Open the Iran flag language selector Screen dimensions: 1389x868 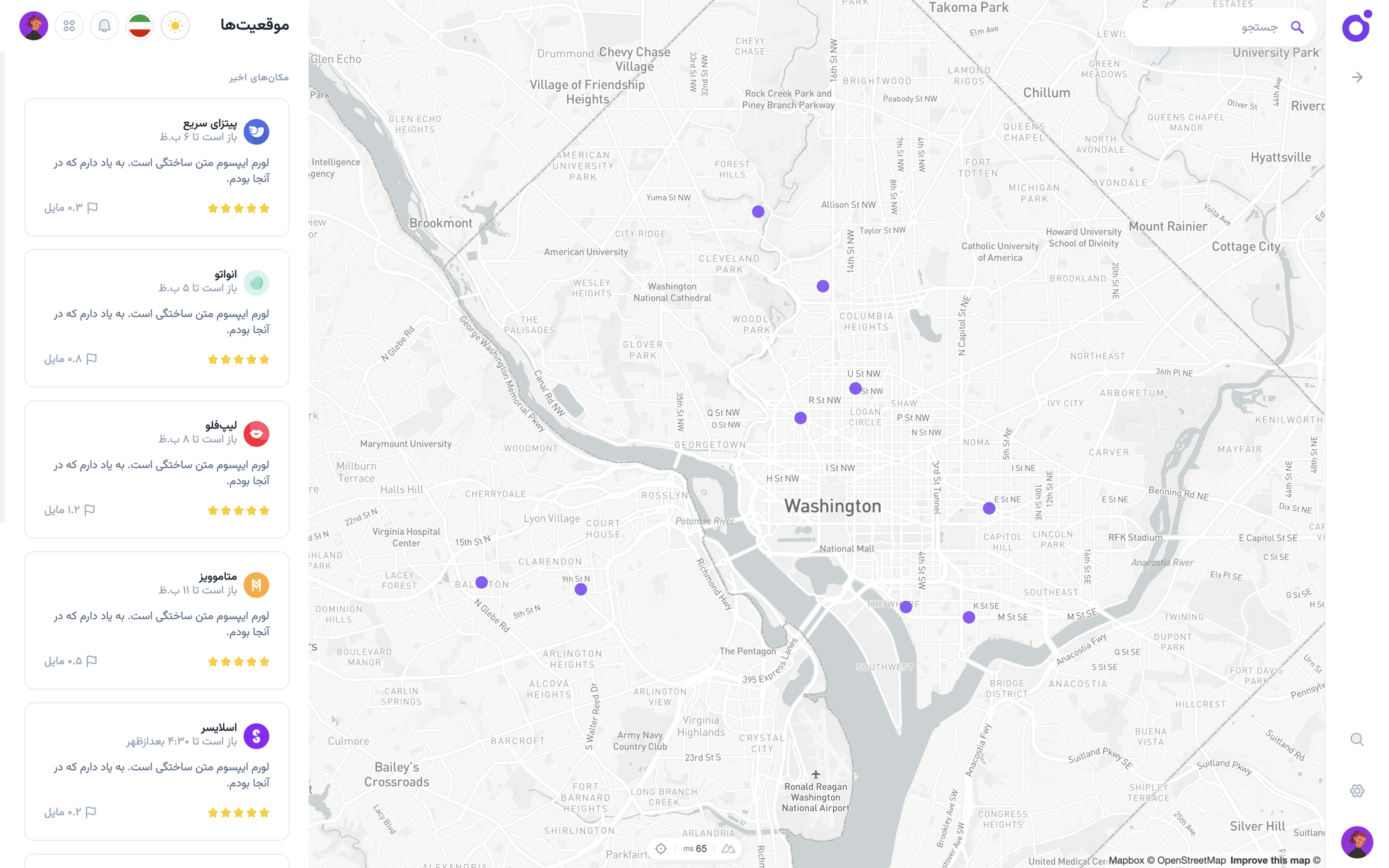[140, 26]
